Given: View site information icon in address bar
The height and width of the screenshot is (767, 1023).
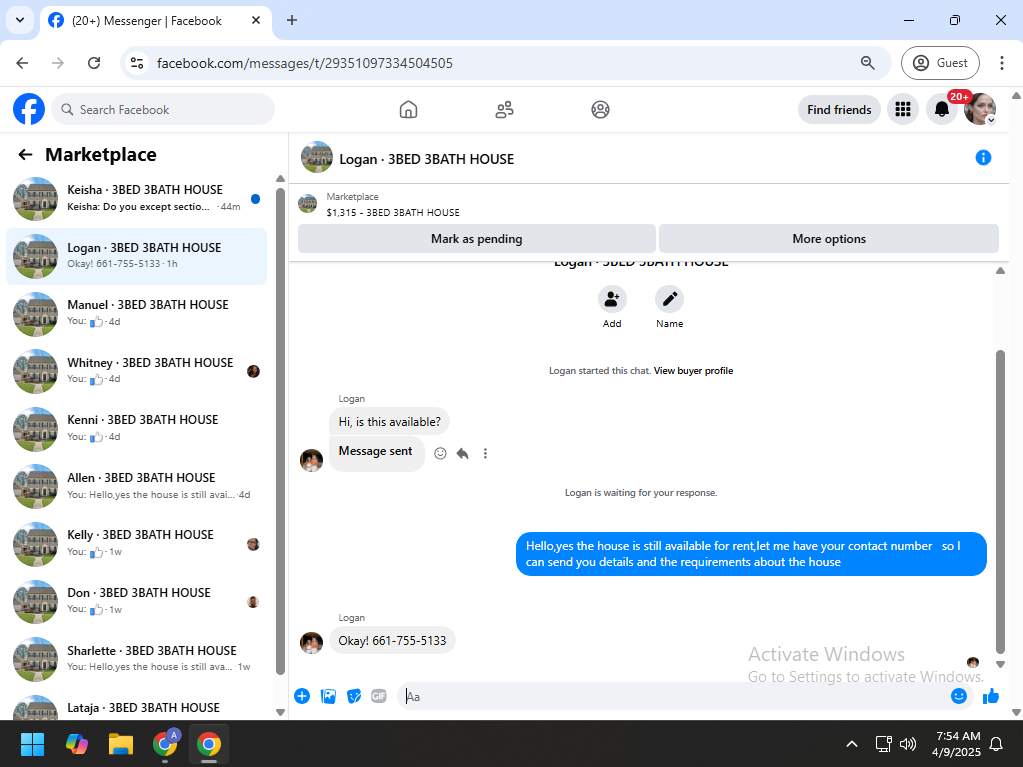Looking at the screenshot, I should 137,63.
